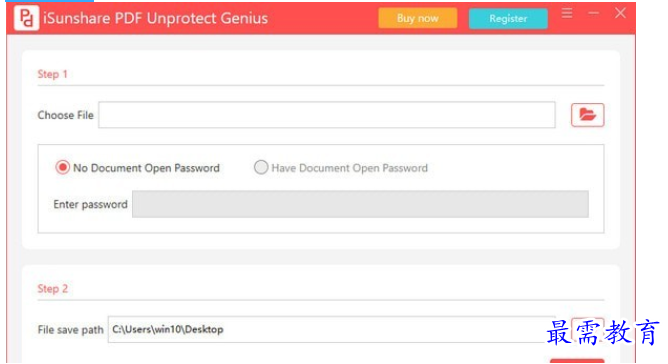This screenshot has height=364, width=668.
Task: Open the save path browse folder button
Action: click(x=587, y=325)
